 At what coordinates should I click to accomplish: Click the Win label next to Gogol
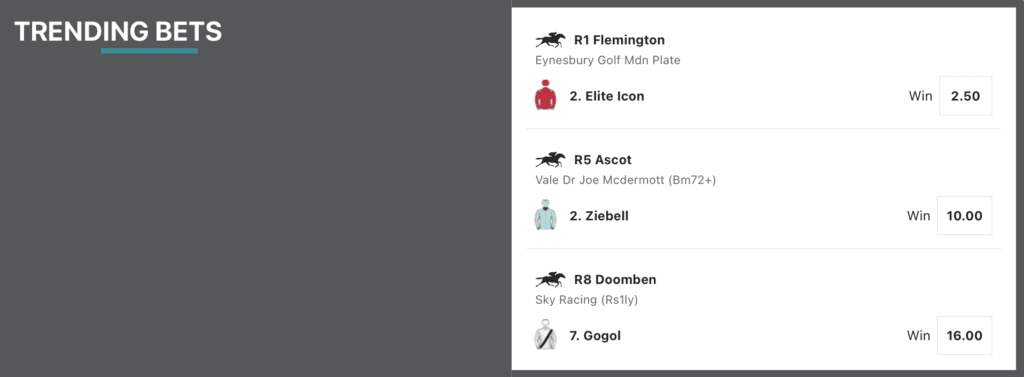pyautogui.click(x=918, y=336)
